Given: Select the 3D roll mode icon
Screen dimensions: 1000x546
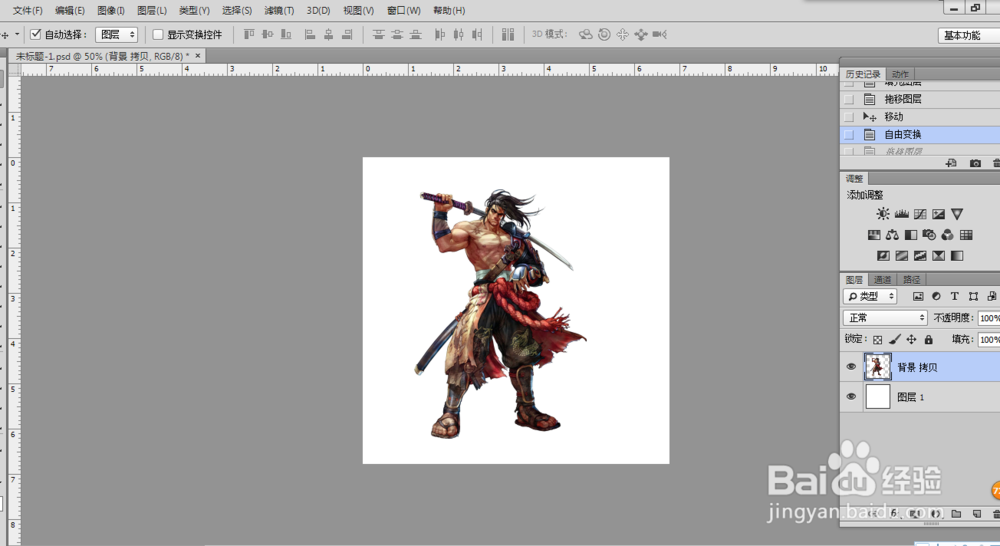Looking at the screenshot, I should pyautogui.click(x=604, y=34).
